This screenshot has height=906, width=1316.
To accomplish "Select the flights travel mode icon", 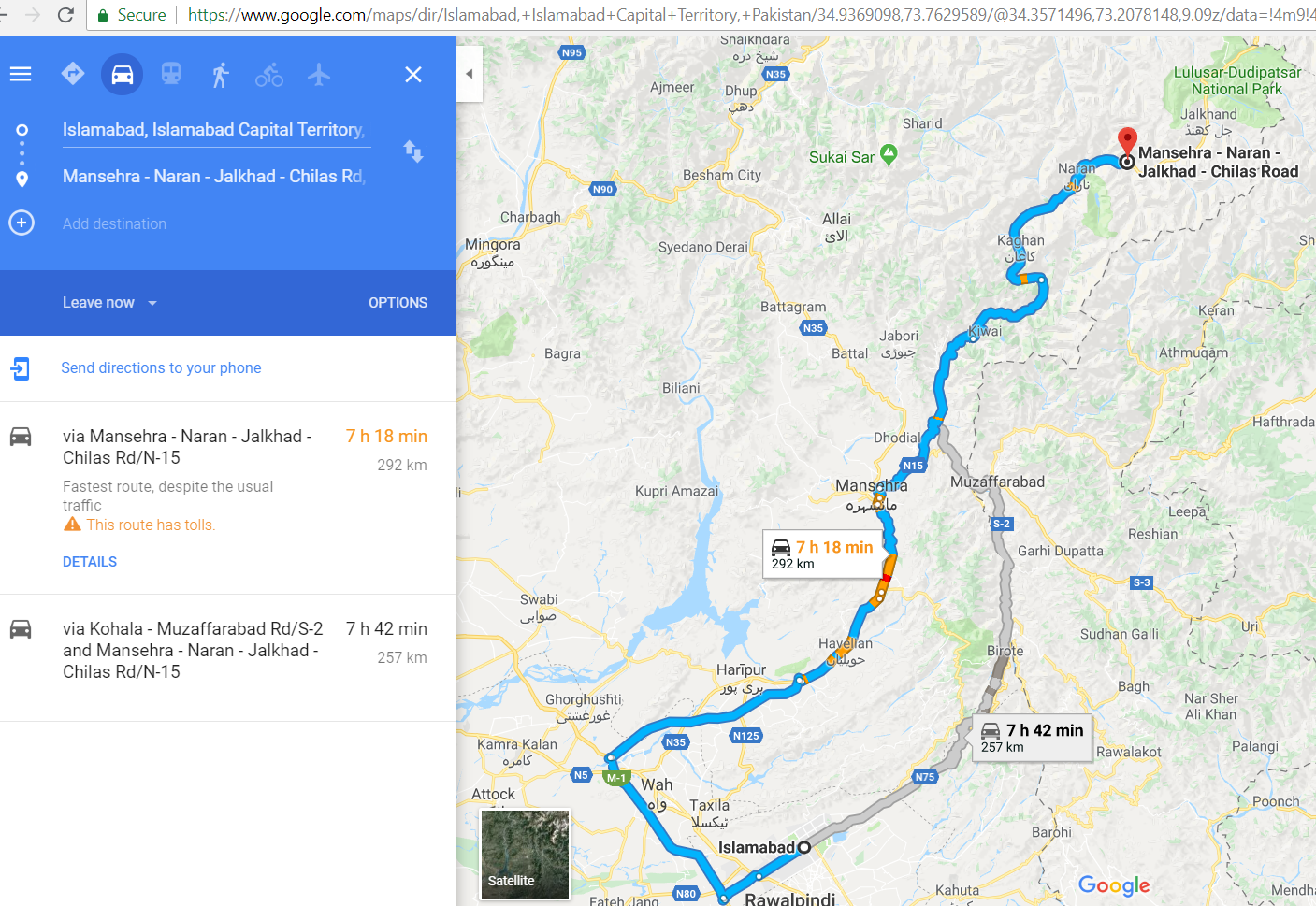I will [319, 74].
